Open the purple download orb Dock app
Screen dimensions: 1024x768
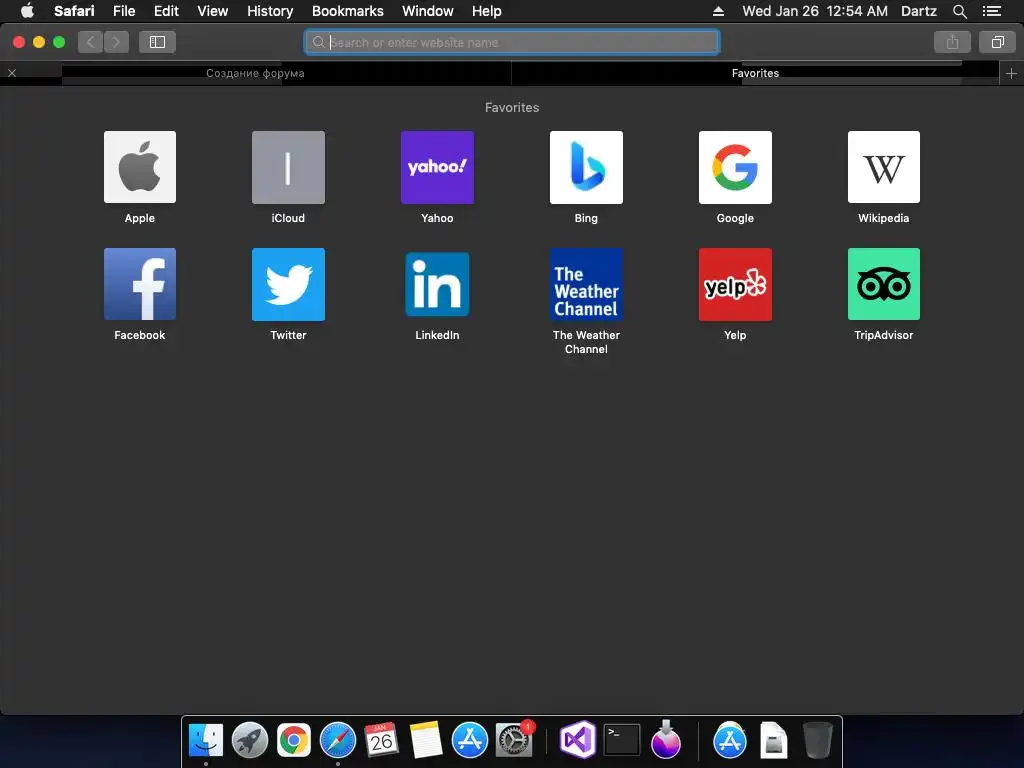[665, 740]
